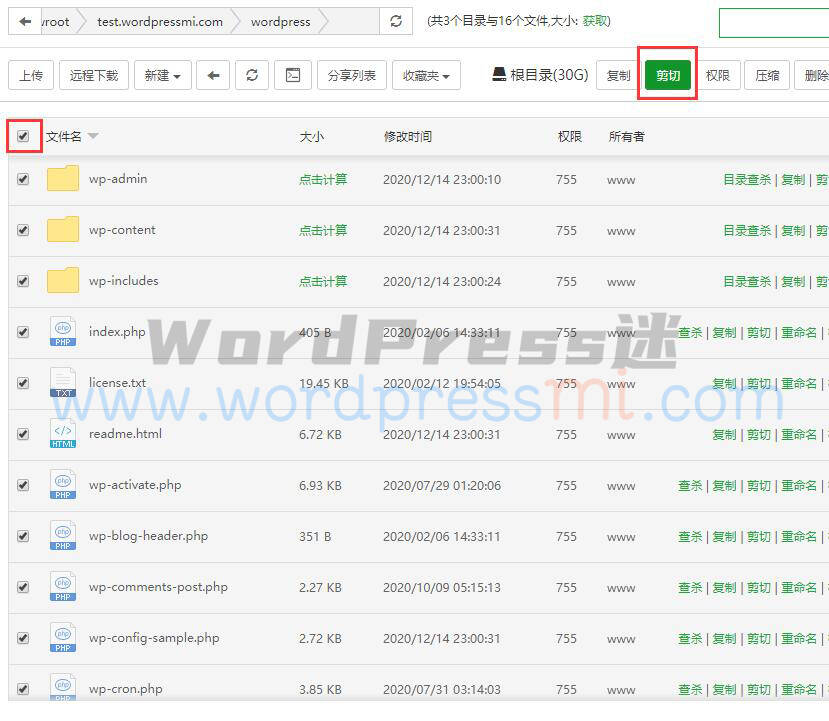Open the wp-admin folder icon
The height and width of the screenshot is (721, 829).
62,179
